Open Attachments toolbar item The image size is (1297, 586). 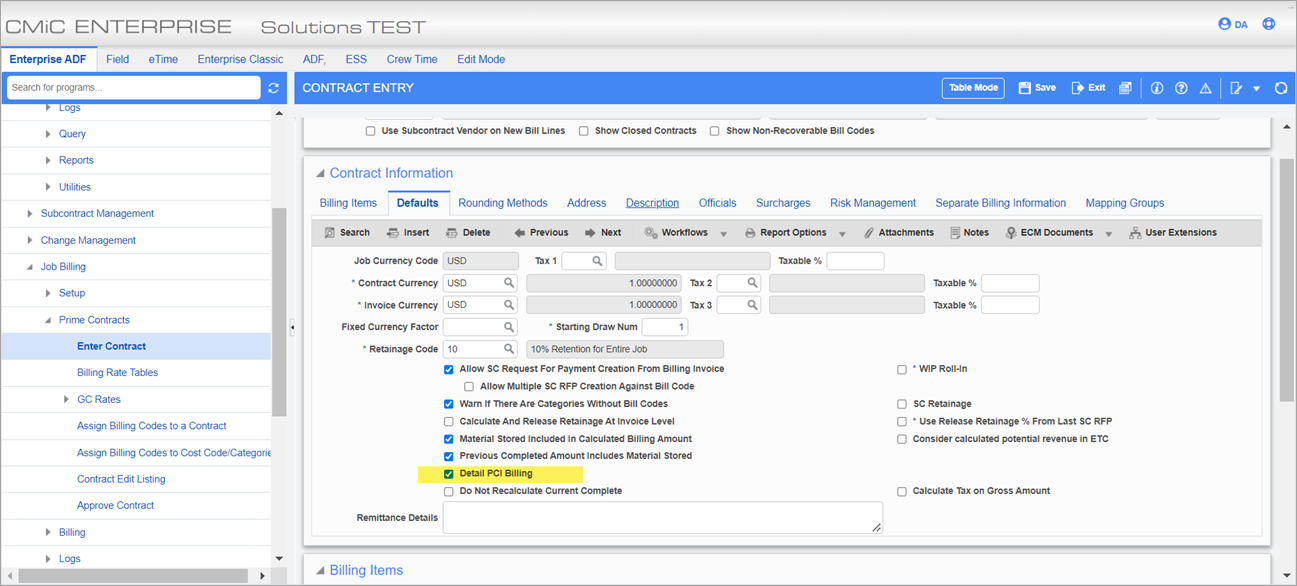point(898,232)
